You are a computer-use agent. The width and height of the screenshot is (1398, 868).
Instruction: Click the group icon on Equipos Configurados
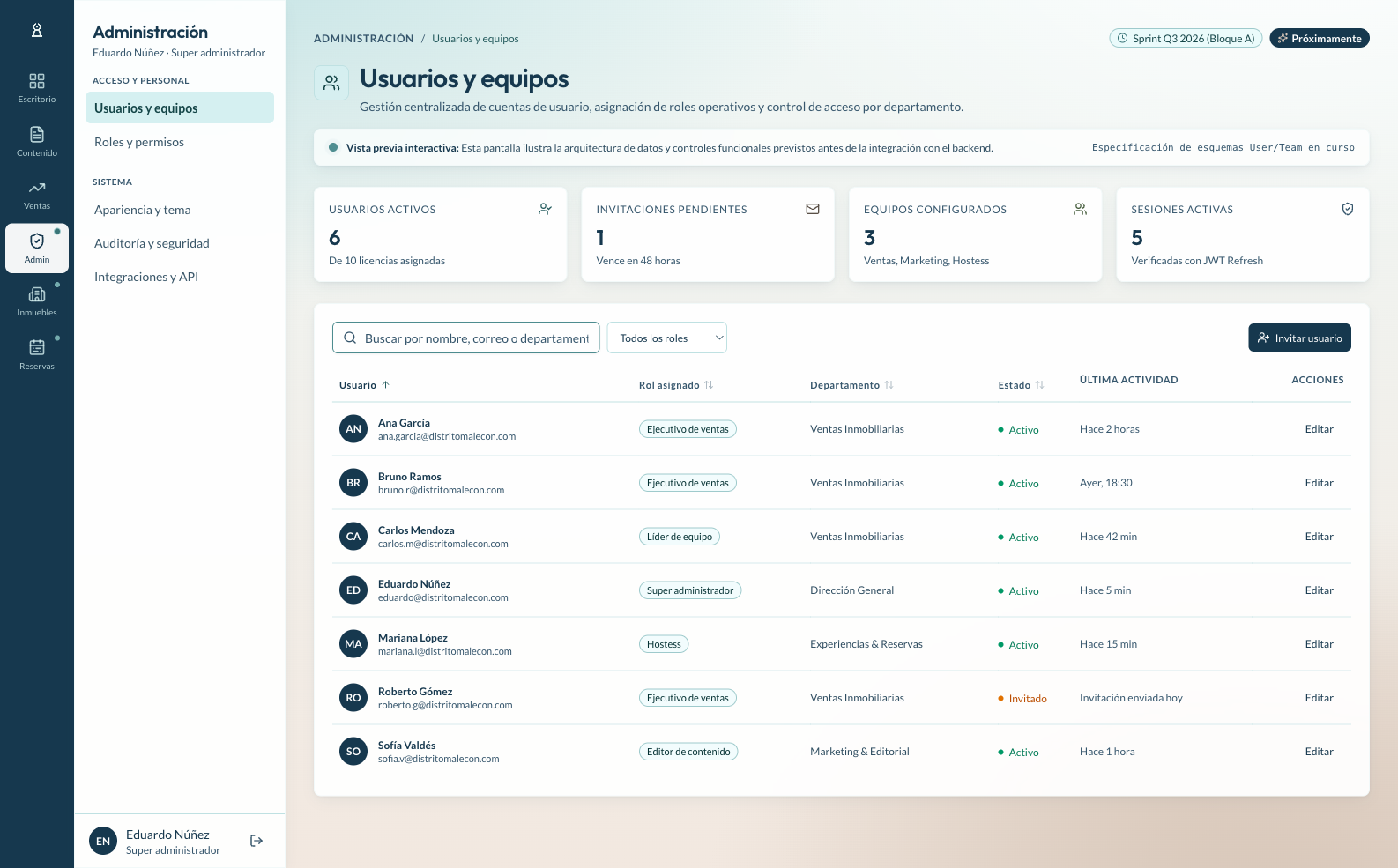point(1080,209)
